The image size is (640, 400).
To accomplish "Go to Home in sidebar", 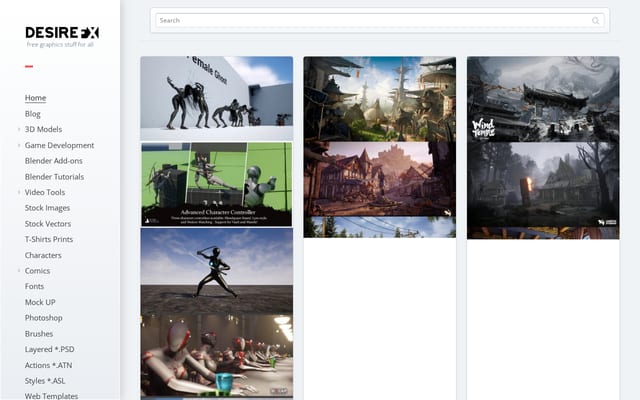I will [x=36, y=98].
